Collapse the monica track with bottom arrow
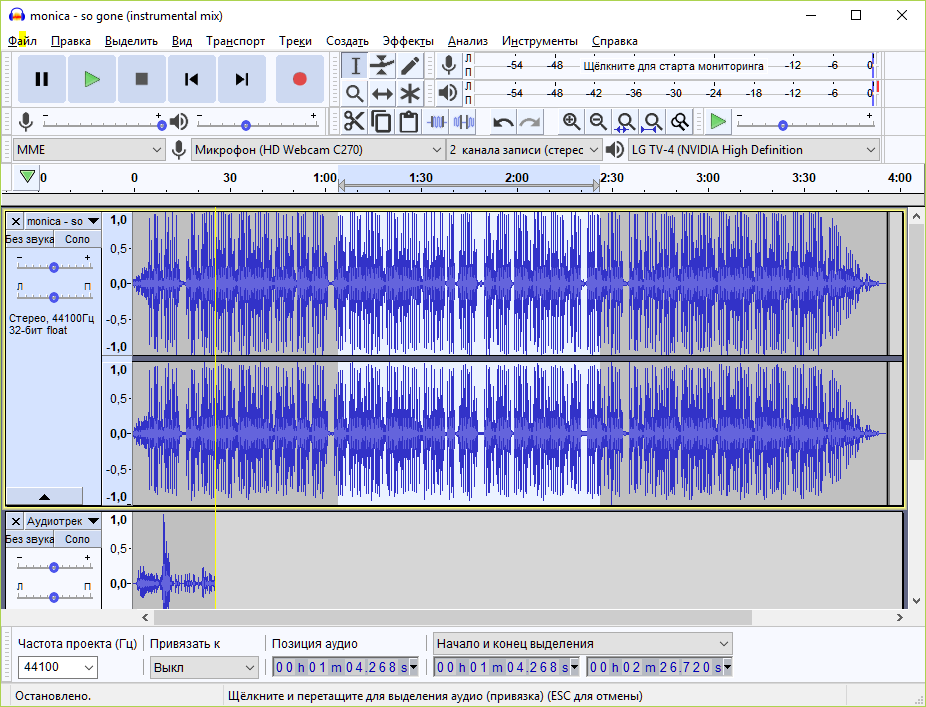The width and height of the screenshot is (926, 707). point(44,496)
